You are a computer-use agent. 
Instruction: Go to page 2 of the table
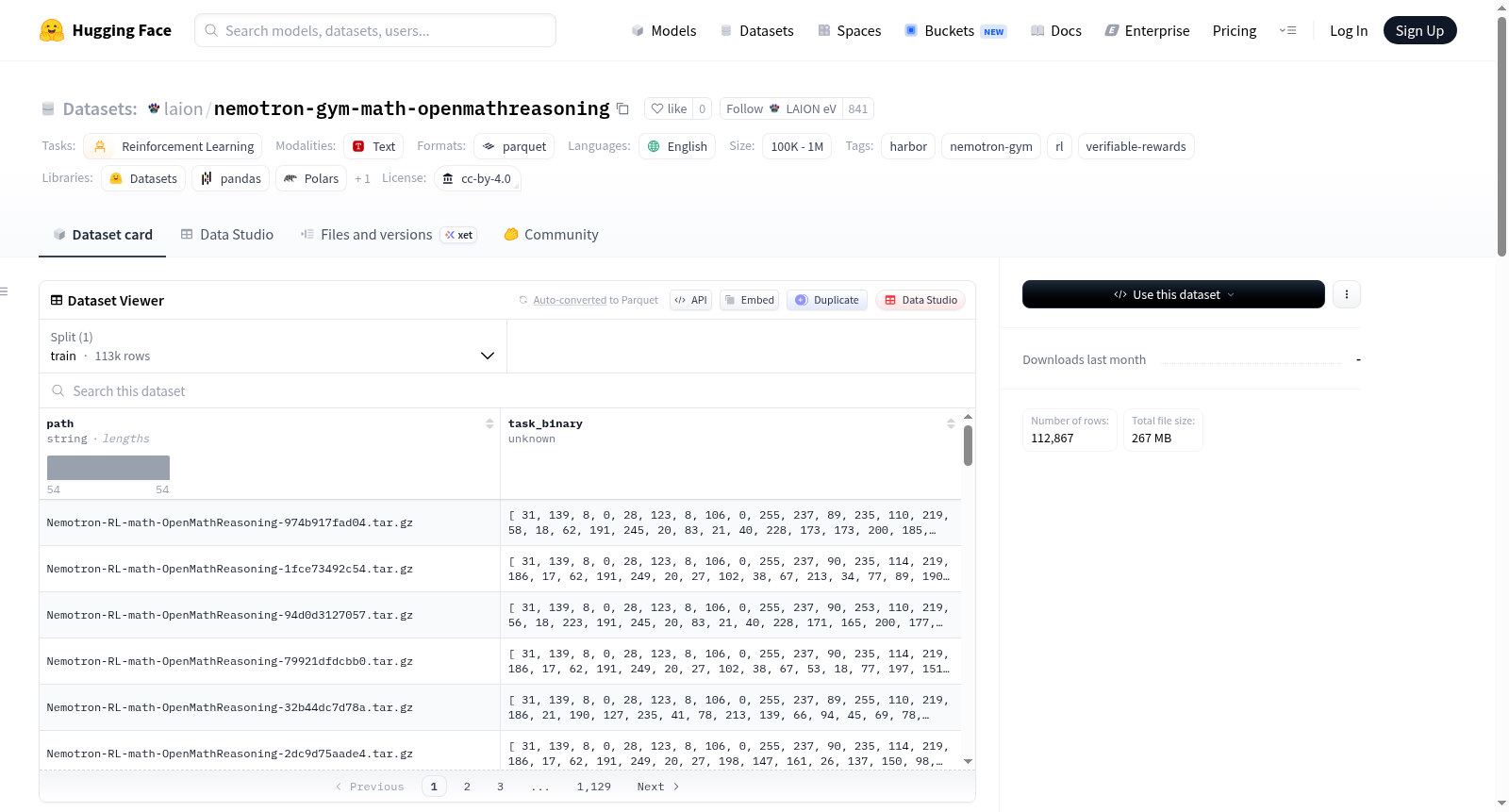(x=467, y=787)
